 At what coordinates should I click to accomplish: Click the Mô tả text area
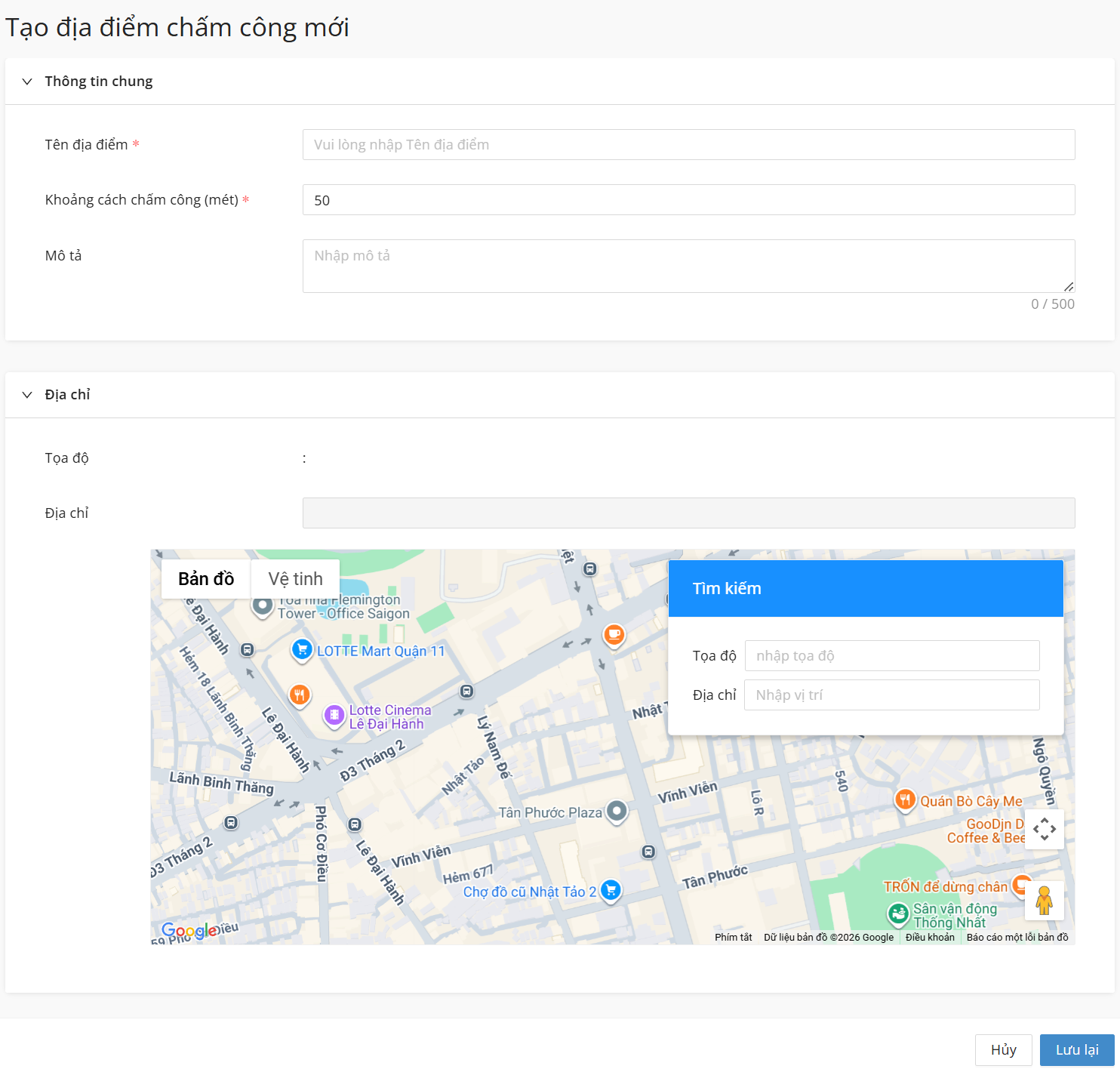(x=688, y=266)
